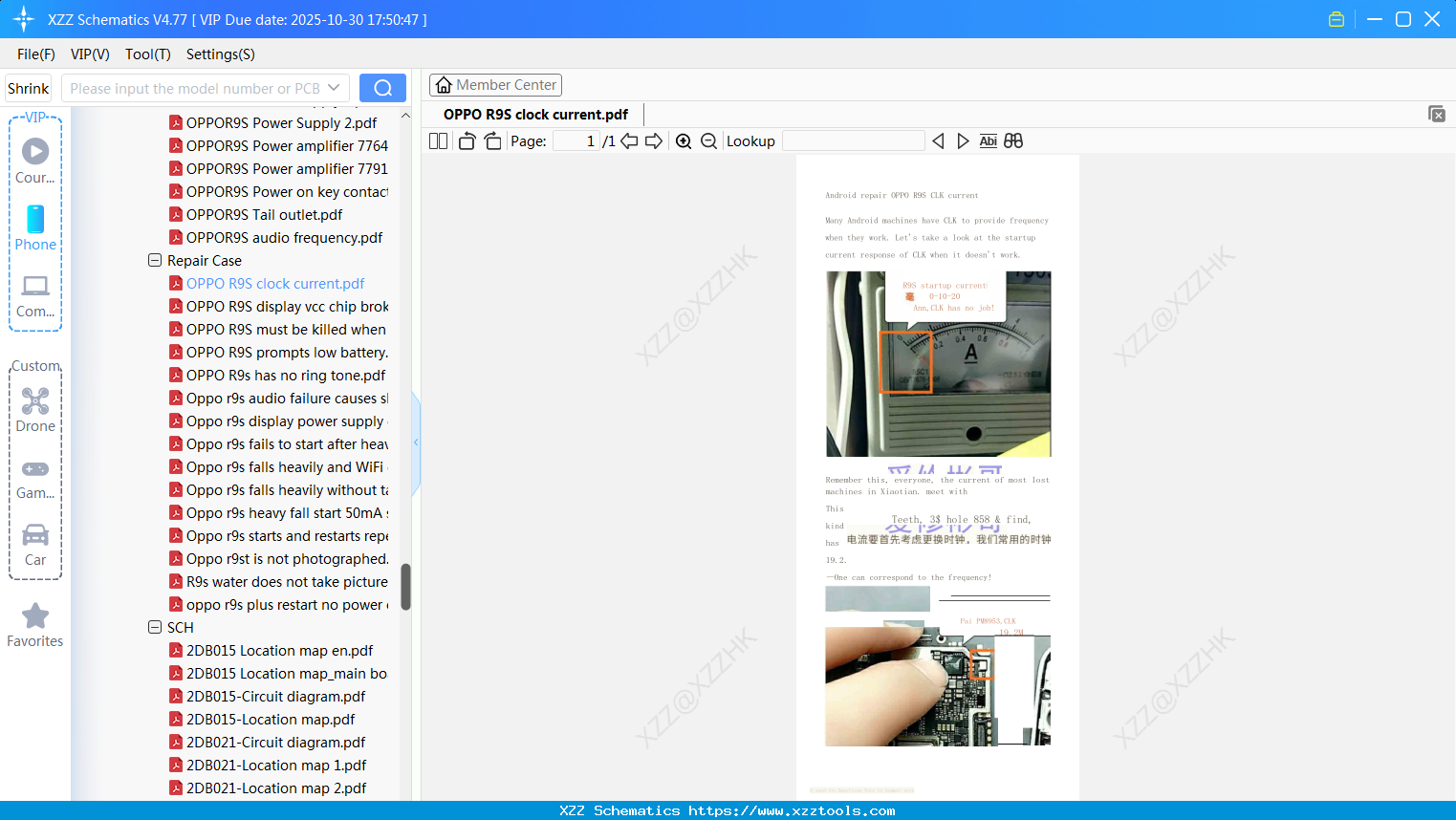Select the Car category icon
The width and height of the screenshot is (1456, 820).
pos(35,534)
